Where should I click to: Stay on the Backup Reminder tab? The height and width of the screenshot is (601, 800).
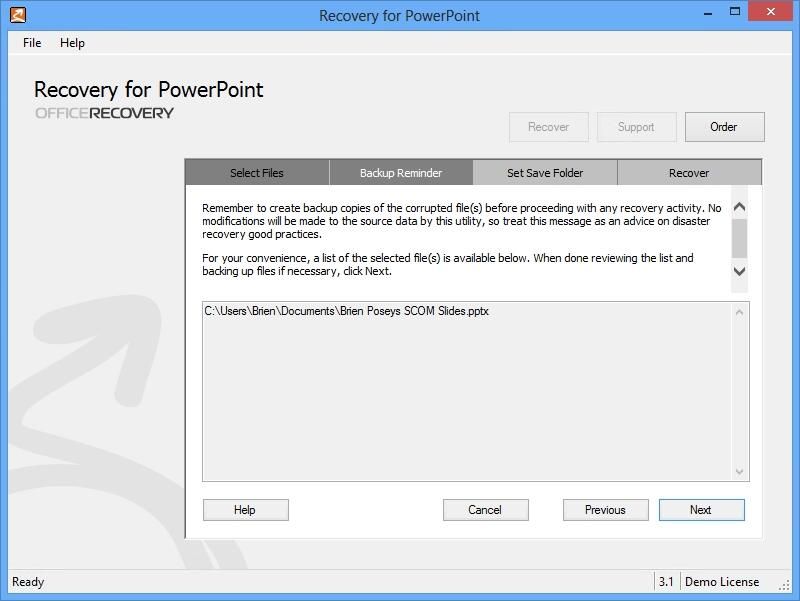[x=400, y=172]
